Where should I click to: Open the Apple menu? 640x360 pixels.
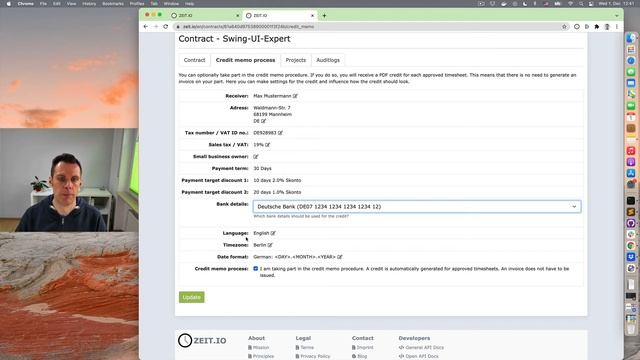pyautogui.click(x=8, y=4)
